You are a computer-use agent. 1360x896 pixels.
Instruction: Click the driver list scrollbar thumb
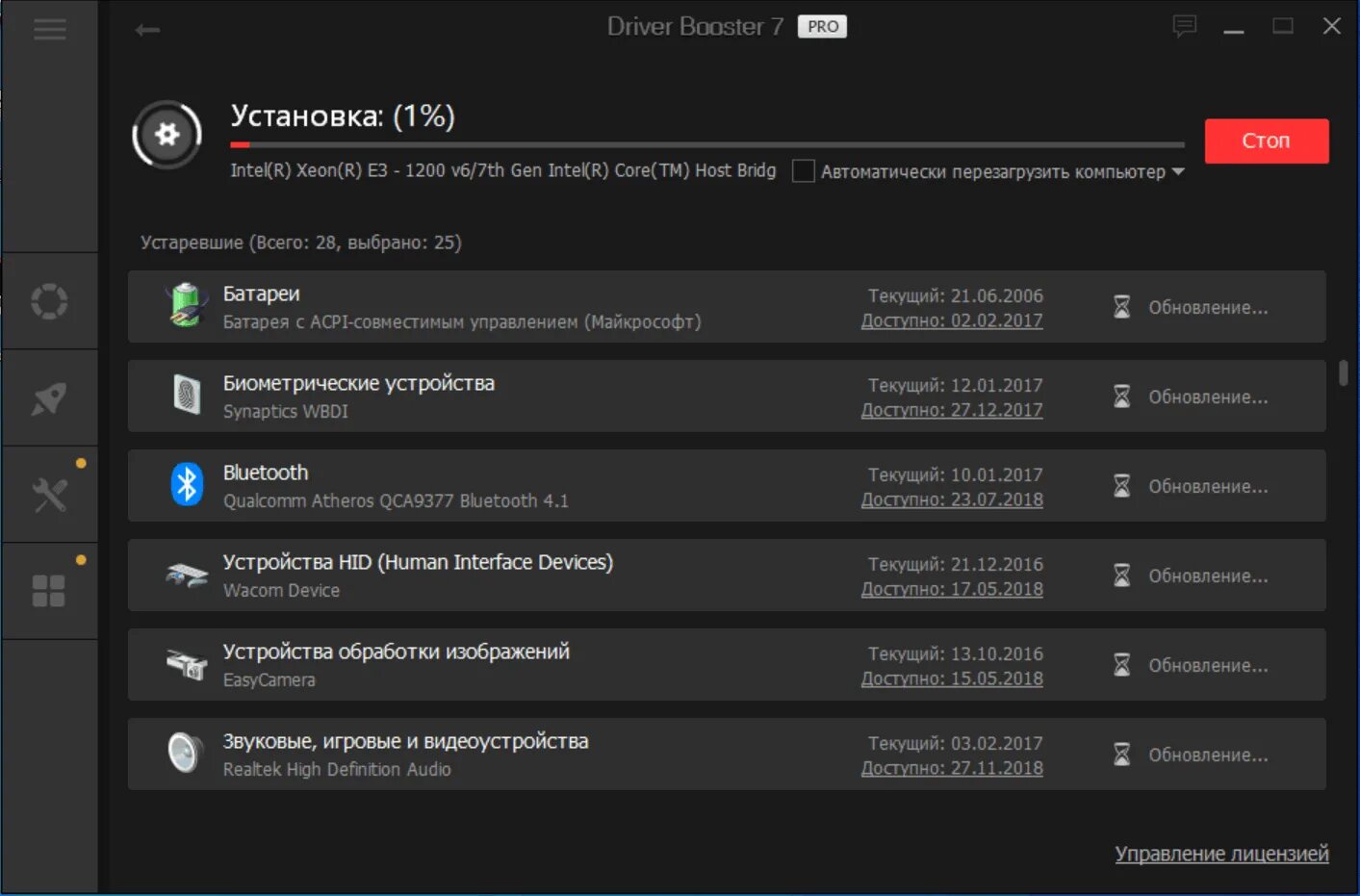pyautogui.click(x=1344, y=373)
